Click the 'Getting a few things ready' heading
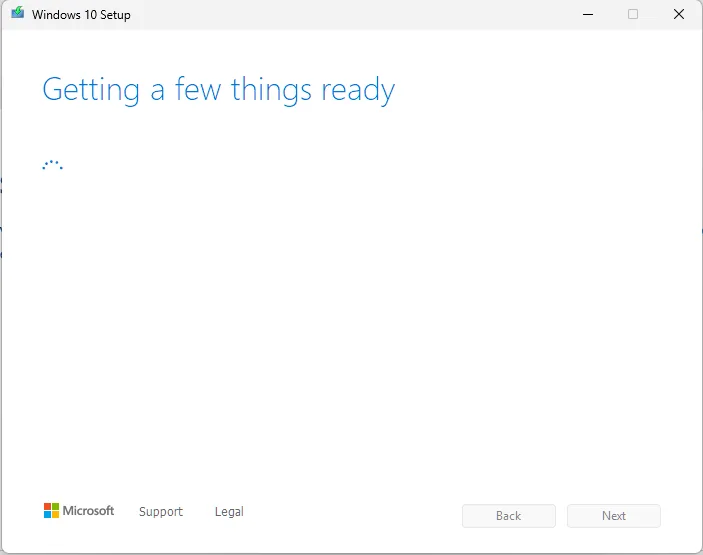This screenshot has height=555, width=703. tap(219, 90)
